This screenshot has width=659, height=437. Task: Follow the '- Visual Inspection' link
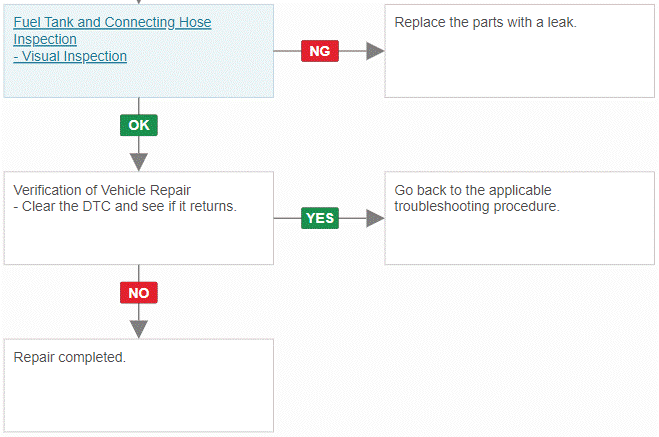pos(70,56)
